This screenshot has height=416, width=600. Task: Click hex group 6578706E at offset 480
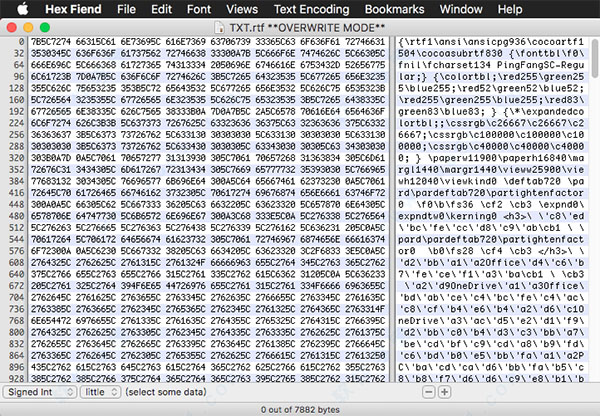coord(51,216)
